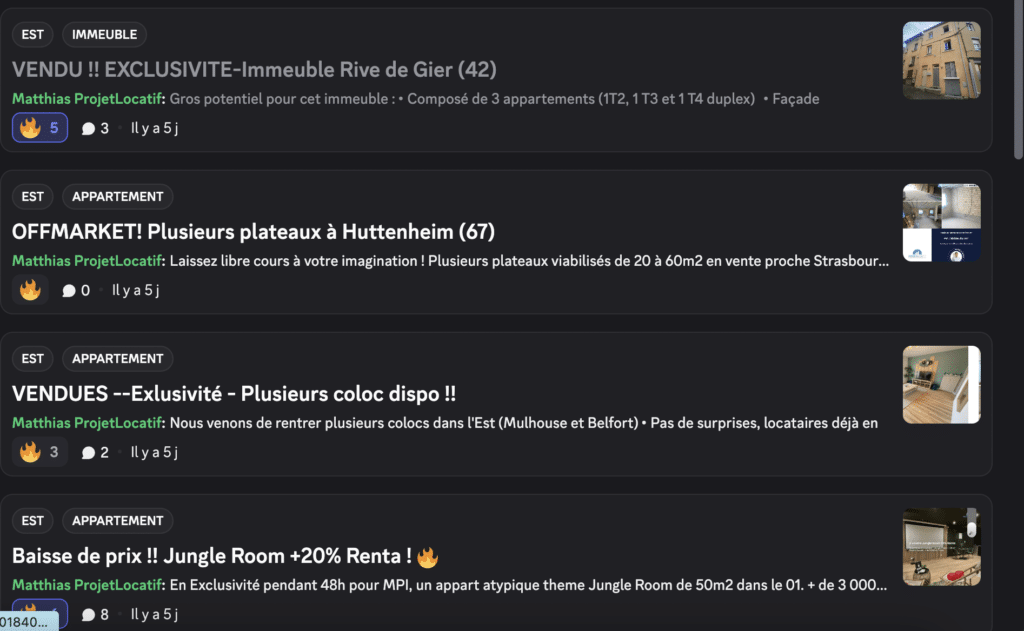Open the Huttenheim plateaux thumbnail image
This screenshot has width=1024, height=631.
click(941, 222)
